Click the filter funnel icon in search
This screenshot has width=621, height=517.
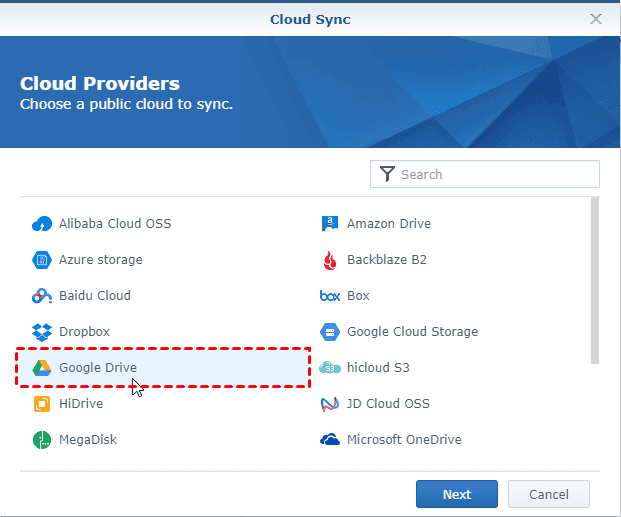[x=385, y=174]
